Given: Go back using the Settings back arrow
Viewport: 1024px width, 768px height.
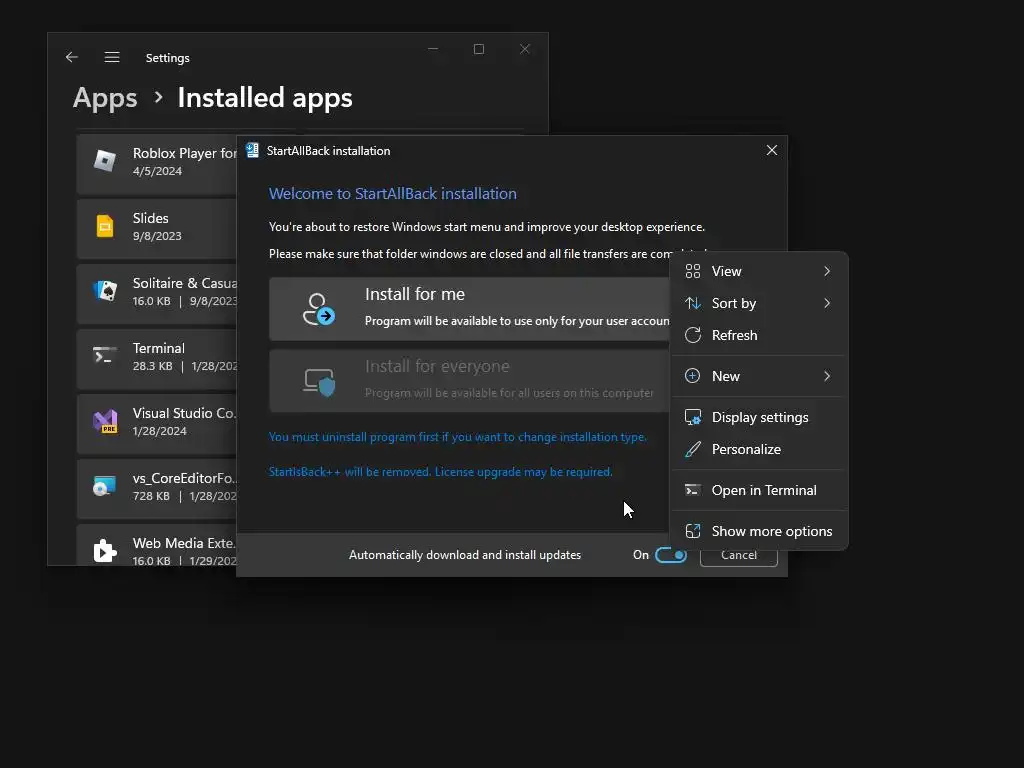Looking at the screenshot, I should 72,58.
